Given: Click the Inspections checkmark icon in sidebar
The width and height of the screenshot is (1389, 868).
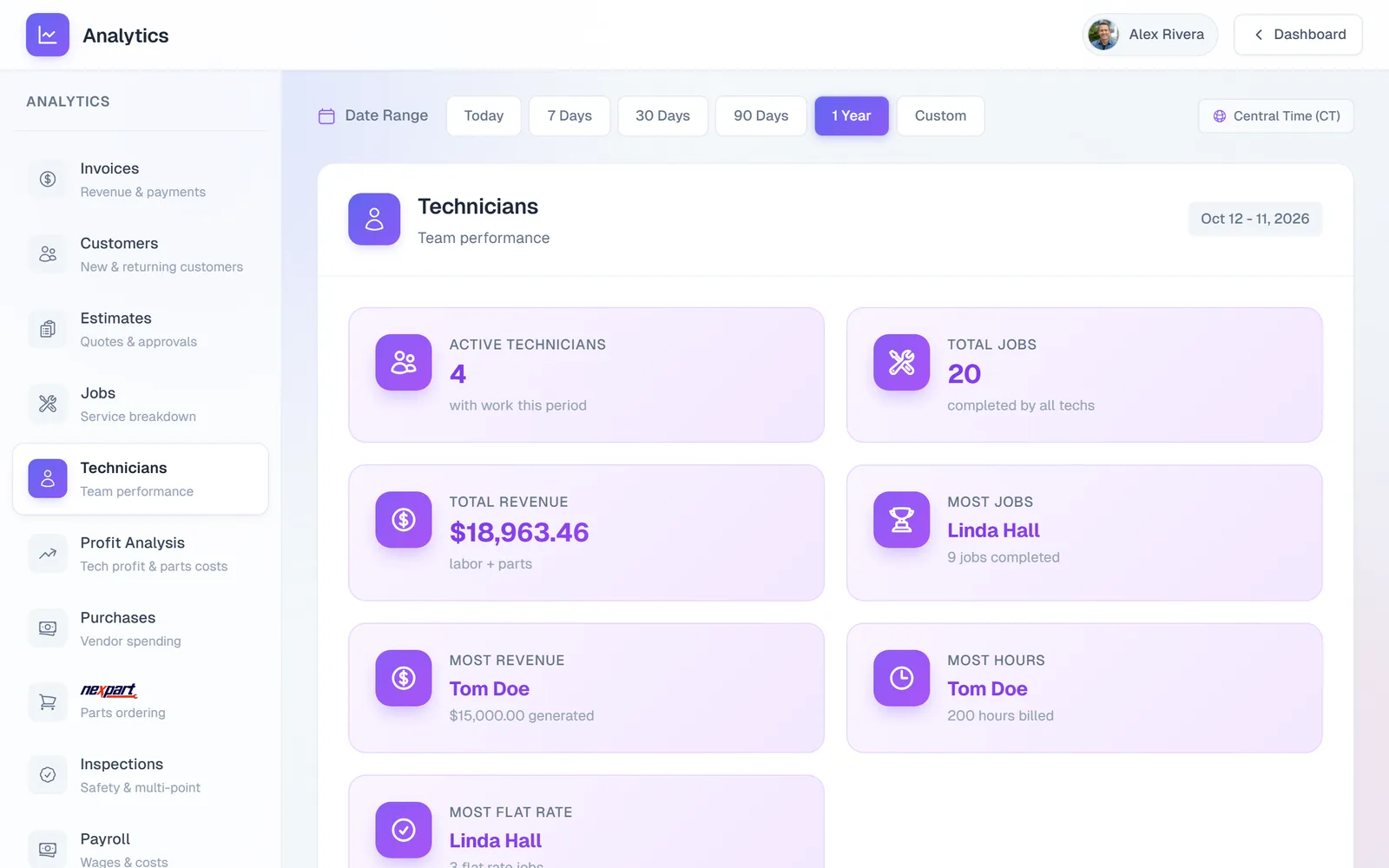Looking at the screenshot, I should tap(48, 774).
